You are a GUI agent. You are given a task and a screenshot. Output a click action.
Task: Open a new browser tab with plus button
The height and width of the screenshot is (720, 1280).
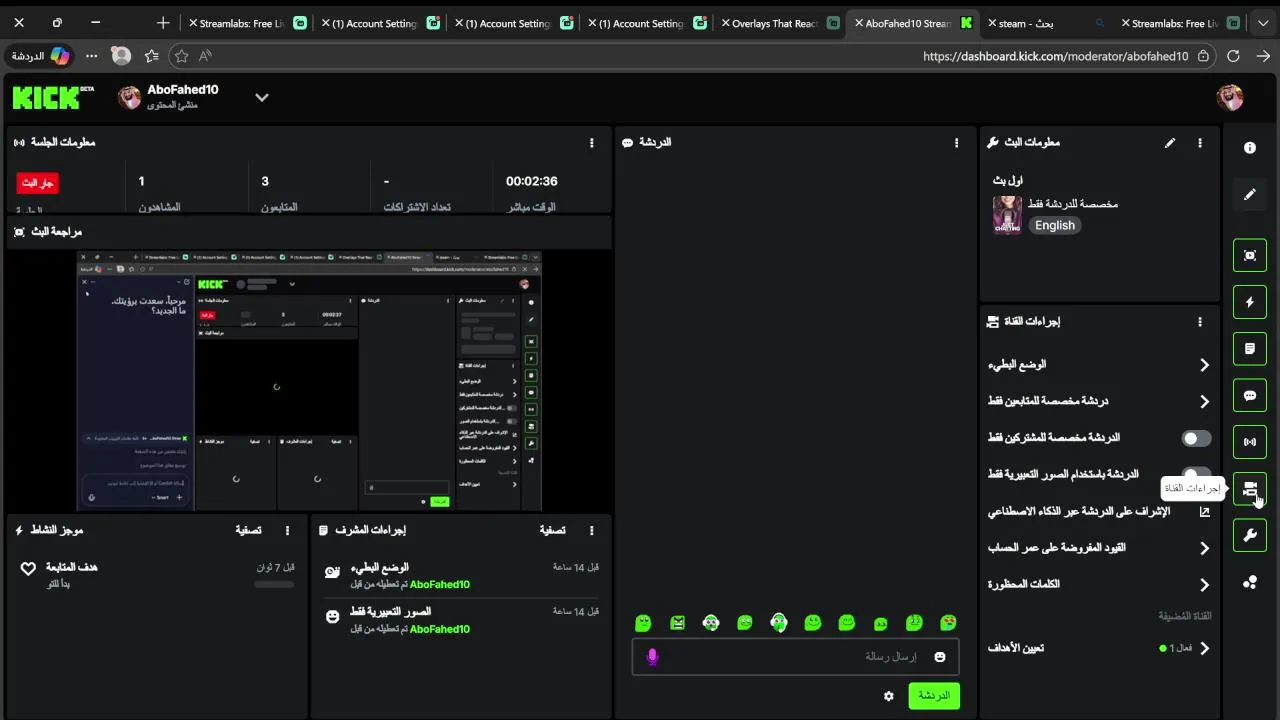pyautogui.click(x=163, y=23)
